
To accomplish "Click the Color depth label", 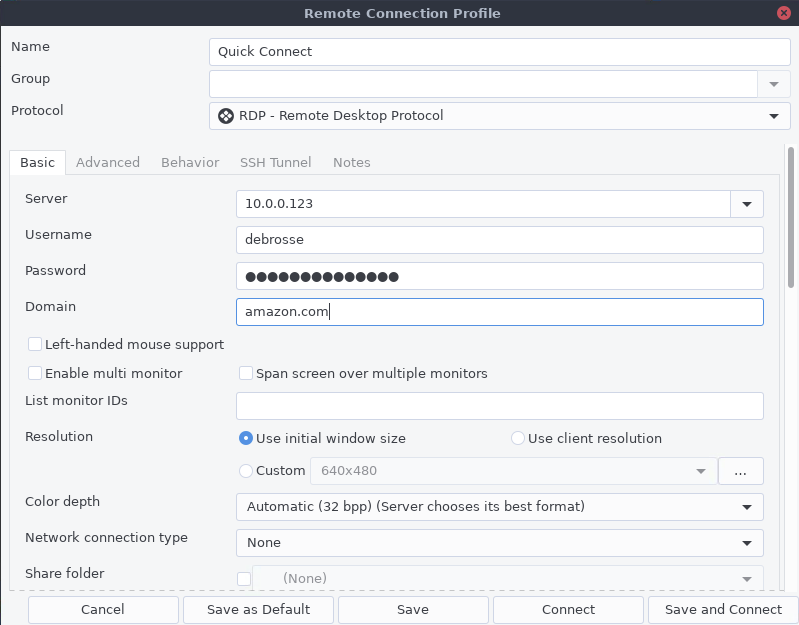I will (x=62, y=502).
